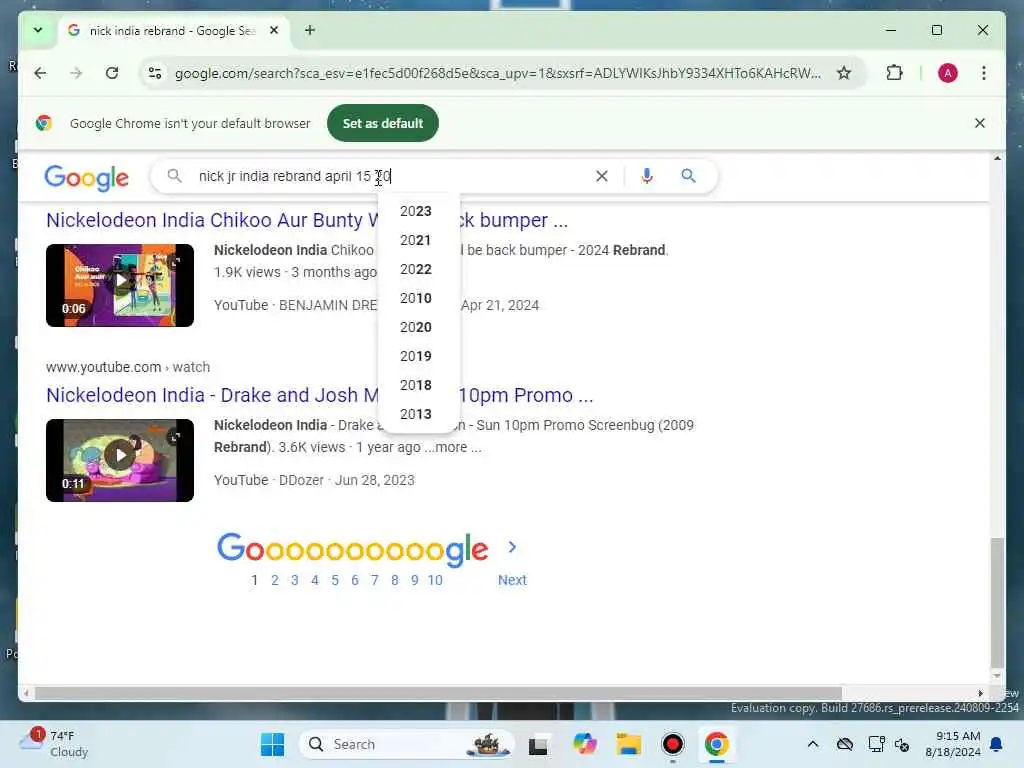
Task: Click the Chrome icon in the taskbar
Action: pos(716,744)
